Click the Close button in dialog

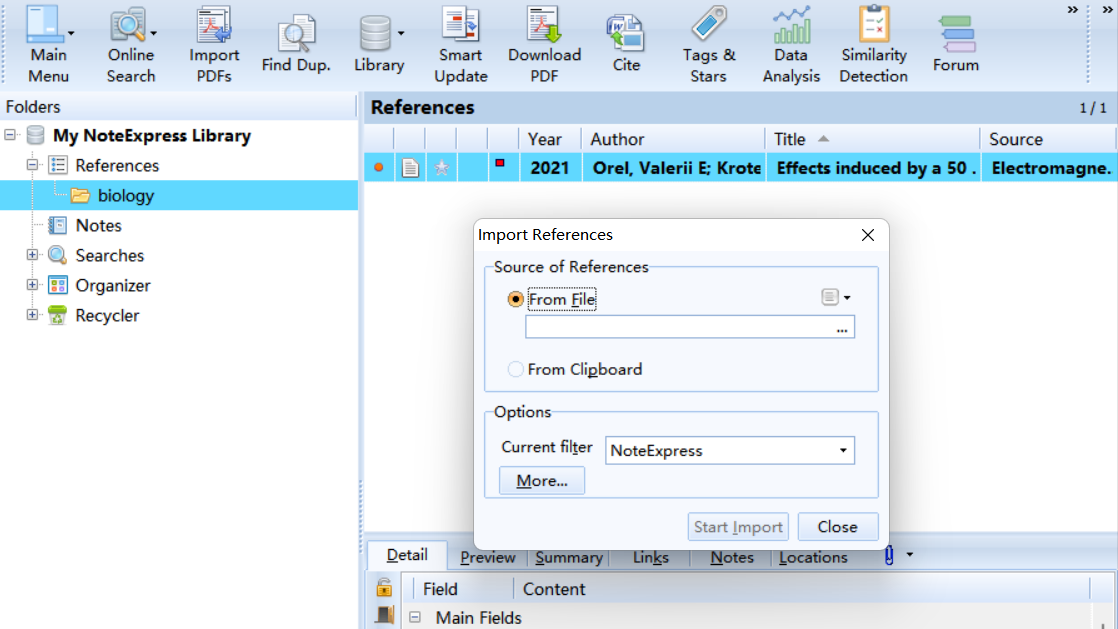click(x=838, y=527)
